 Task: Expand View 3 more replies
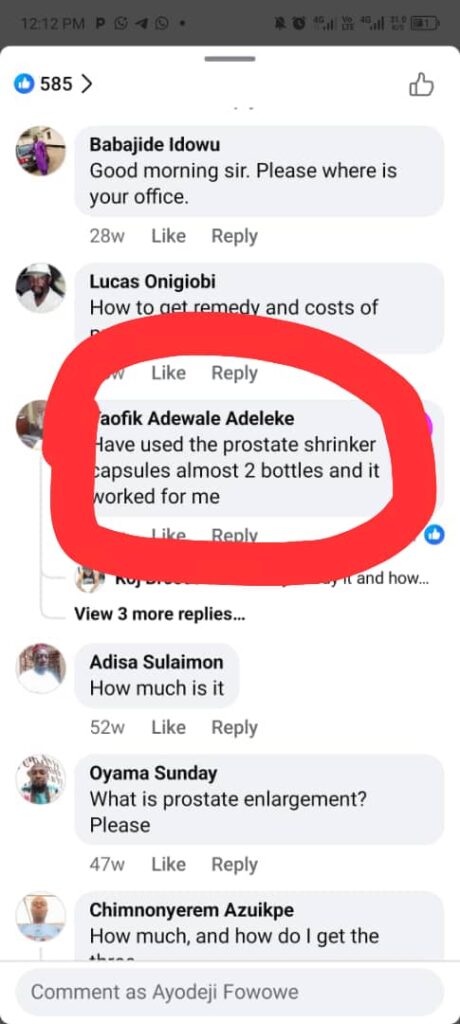pos(159,614)
